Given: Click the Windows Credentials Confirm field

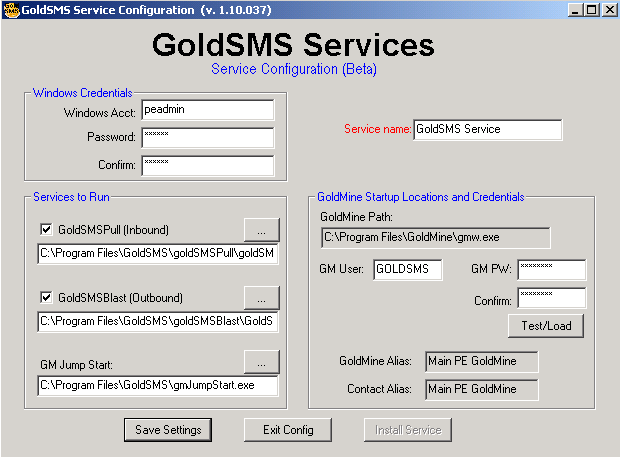Looking at the screenshot, I should (x=208, y=165).
